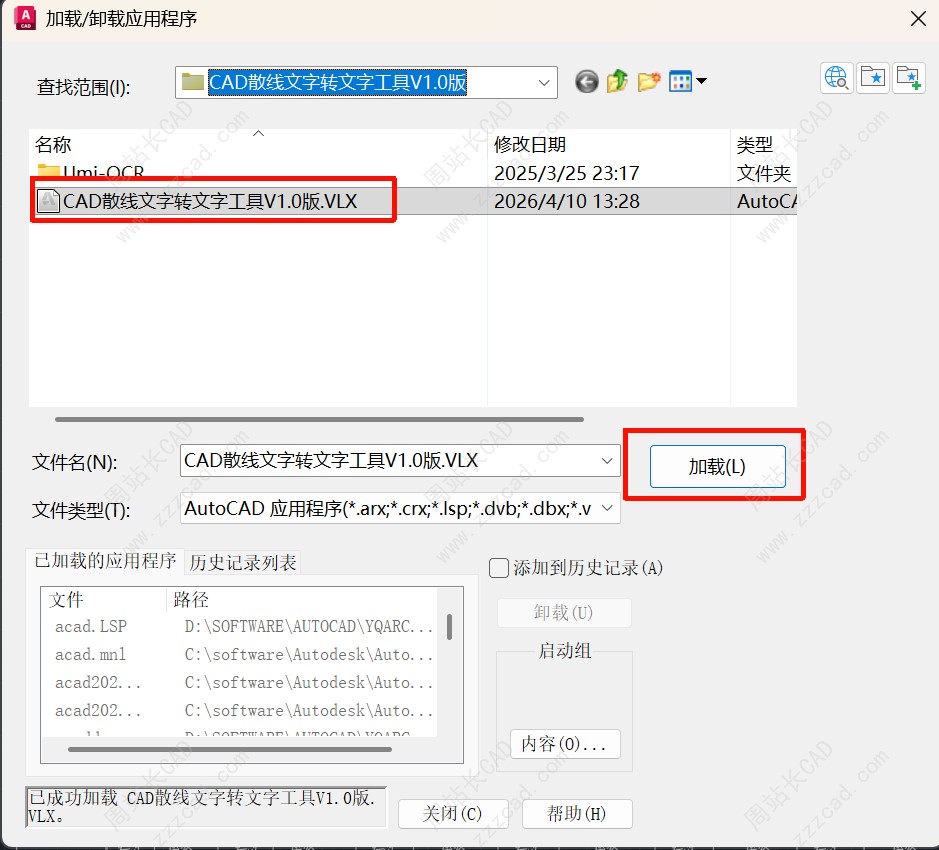The image size is (939, 850).
Task: Open the view menu icon
Action: coord(687,82)
